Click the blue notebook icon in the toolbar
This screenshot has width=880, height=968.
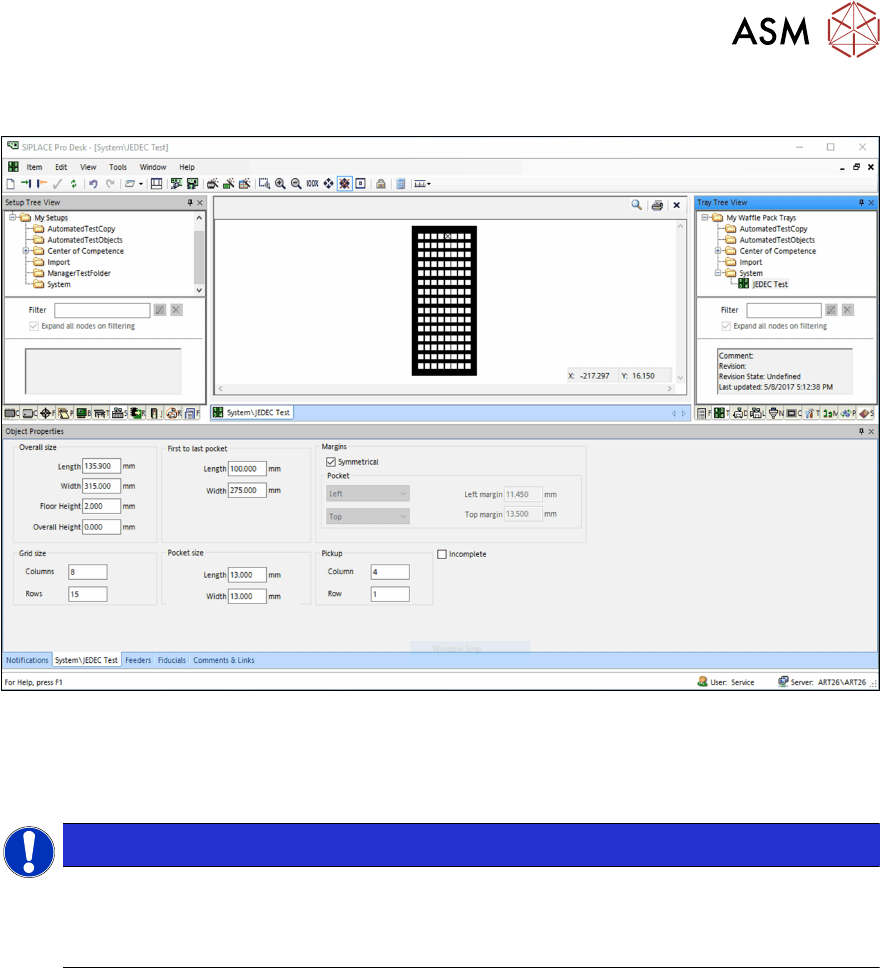click(x=401, y=184)
